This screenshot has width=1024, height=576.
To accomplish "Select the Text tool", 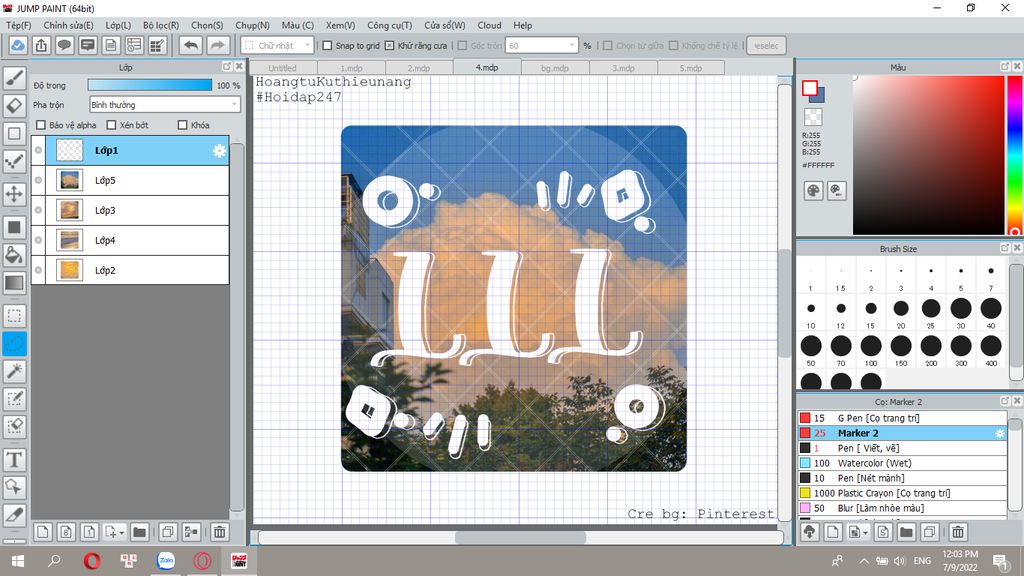I will [x=14, y=460].
